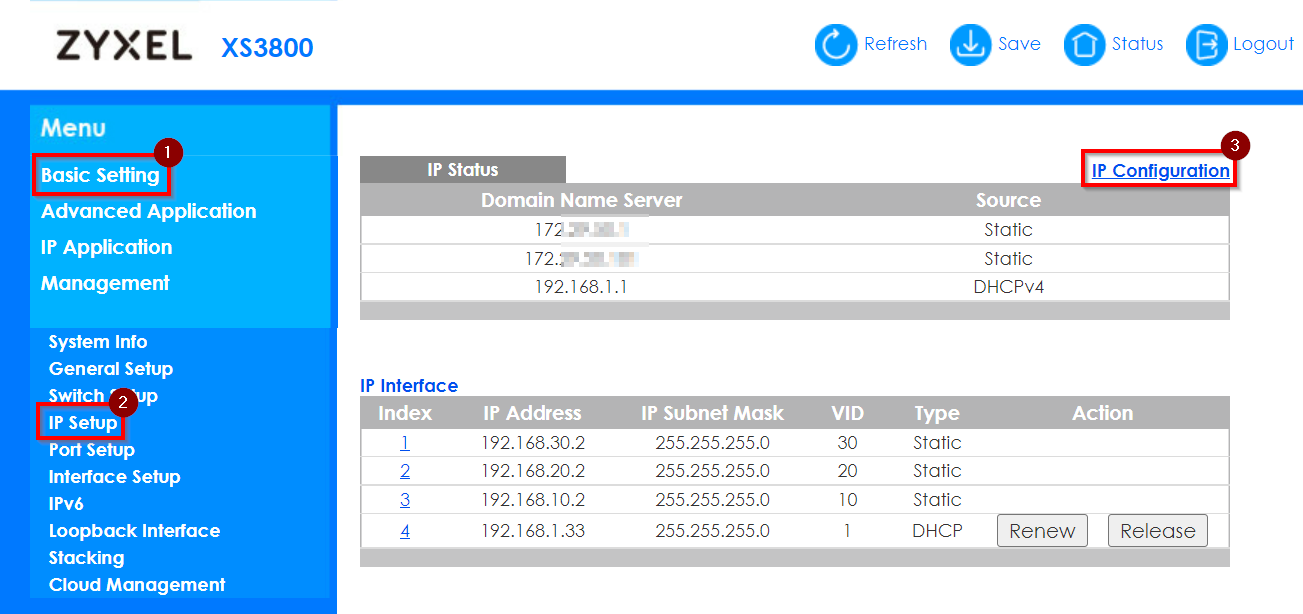Click the ZYXEL logo
The image size is (1303, 614).
click(x=124, y=46)
